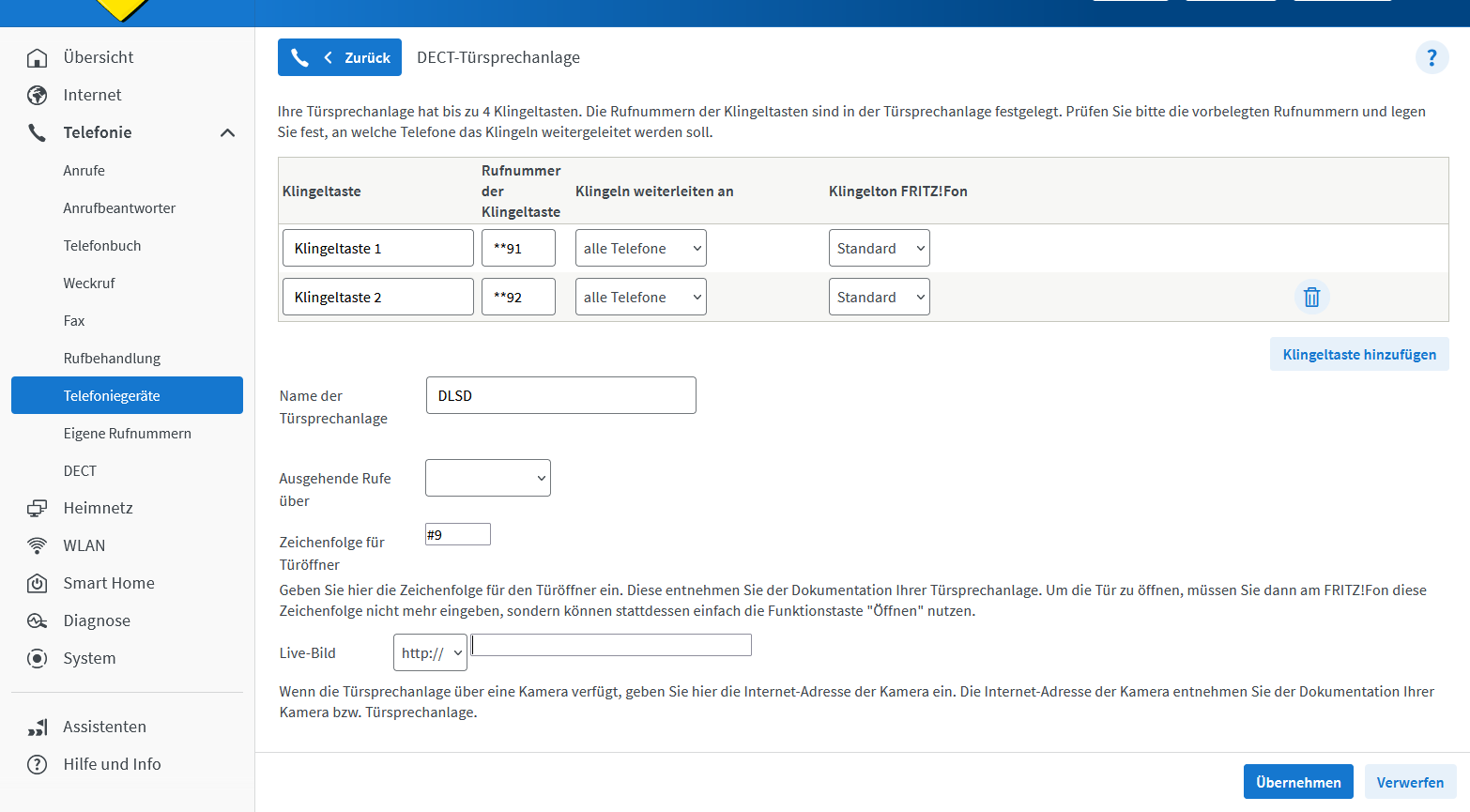
Task: Click the Internet globe icon
Action: point(37,96)
